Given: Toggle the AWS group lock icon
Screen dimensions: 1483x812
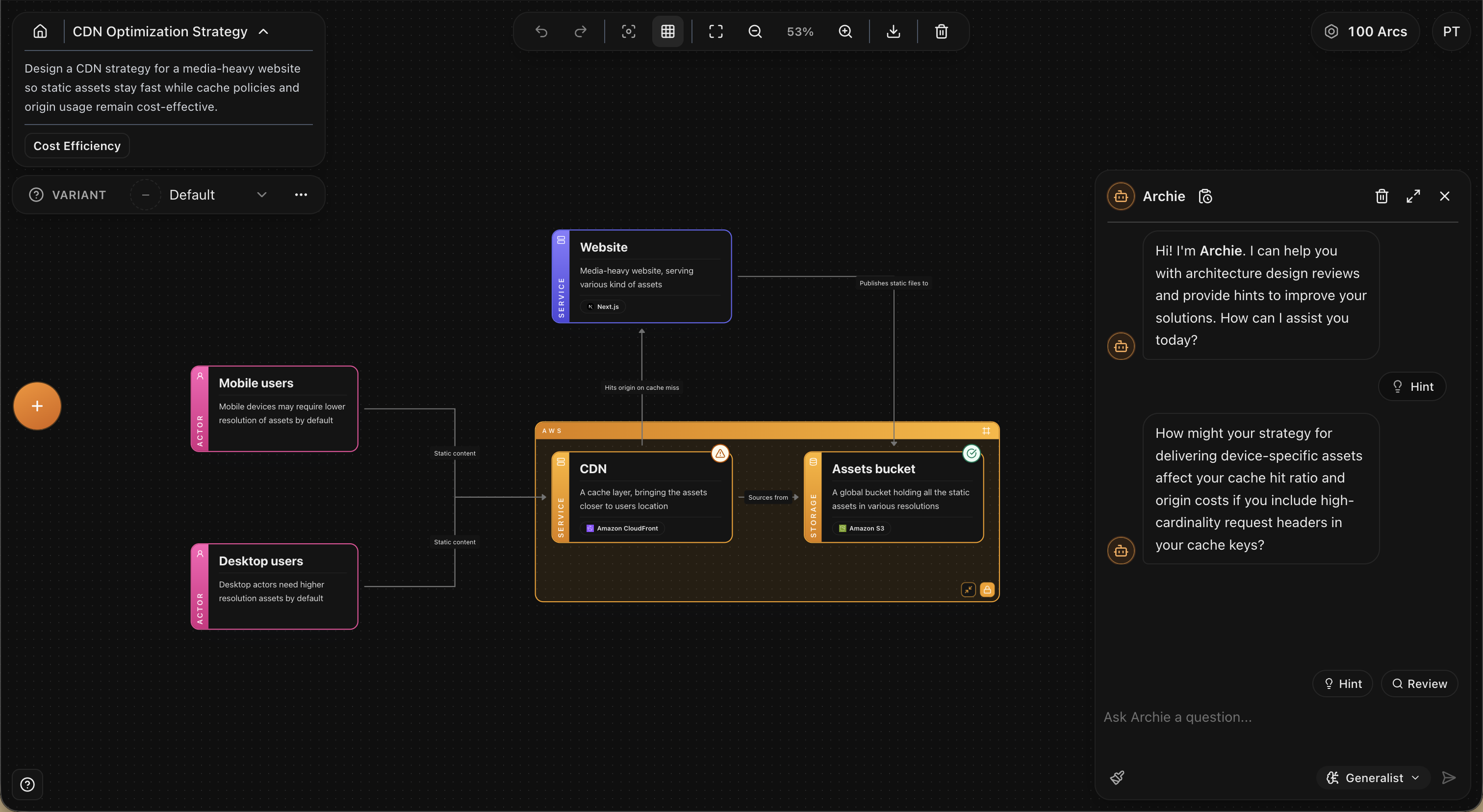Looking at the screenshot, I should click(987, 589).
